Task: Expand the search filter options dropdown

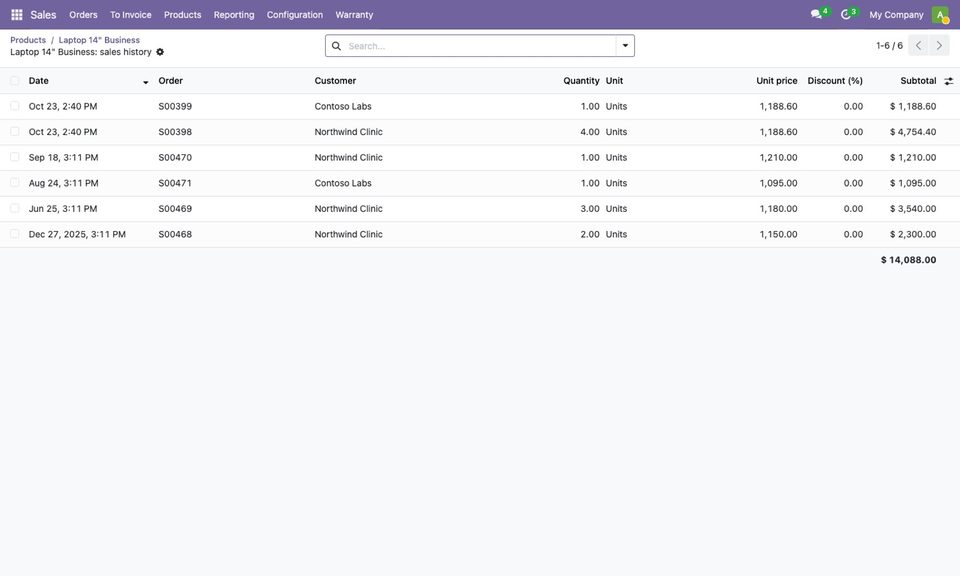Action: tap(625, 46)
